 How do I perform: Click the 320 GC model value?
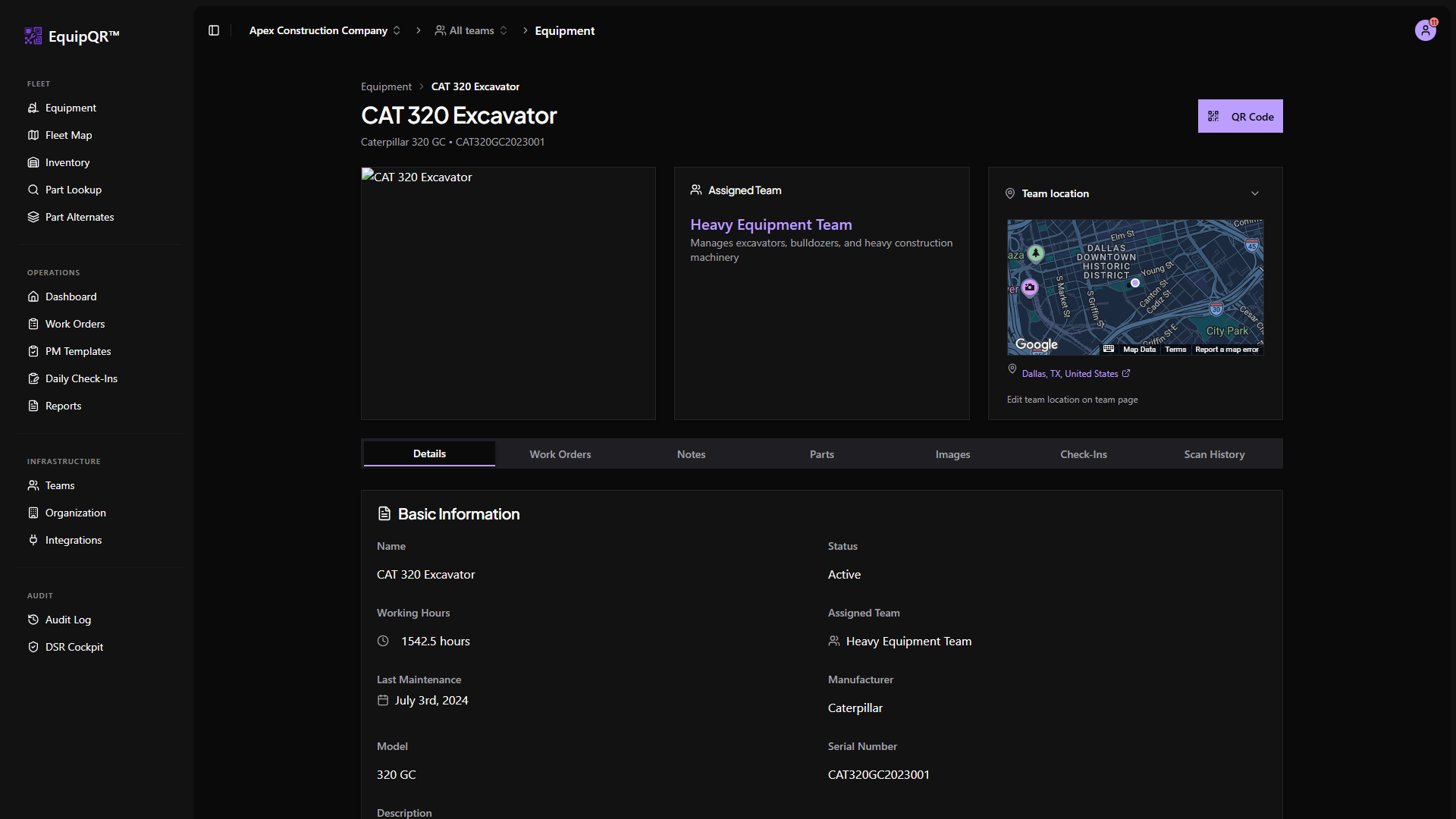(x=396, y=774)
